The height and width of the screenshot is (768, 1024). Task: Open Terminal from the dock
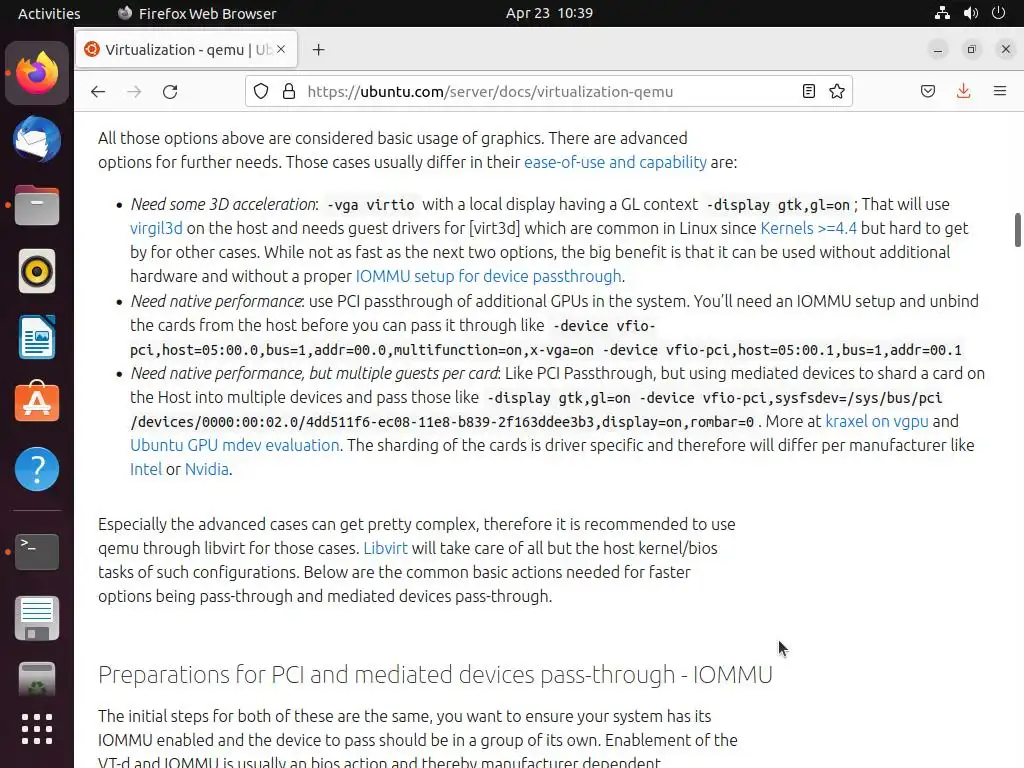coord(37,552)
